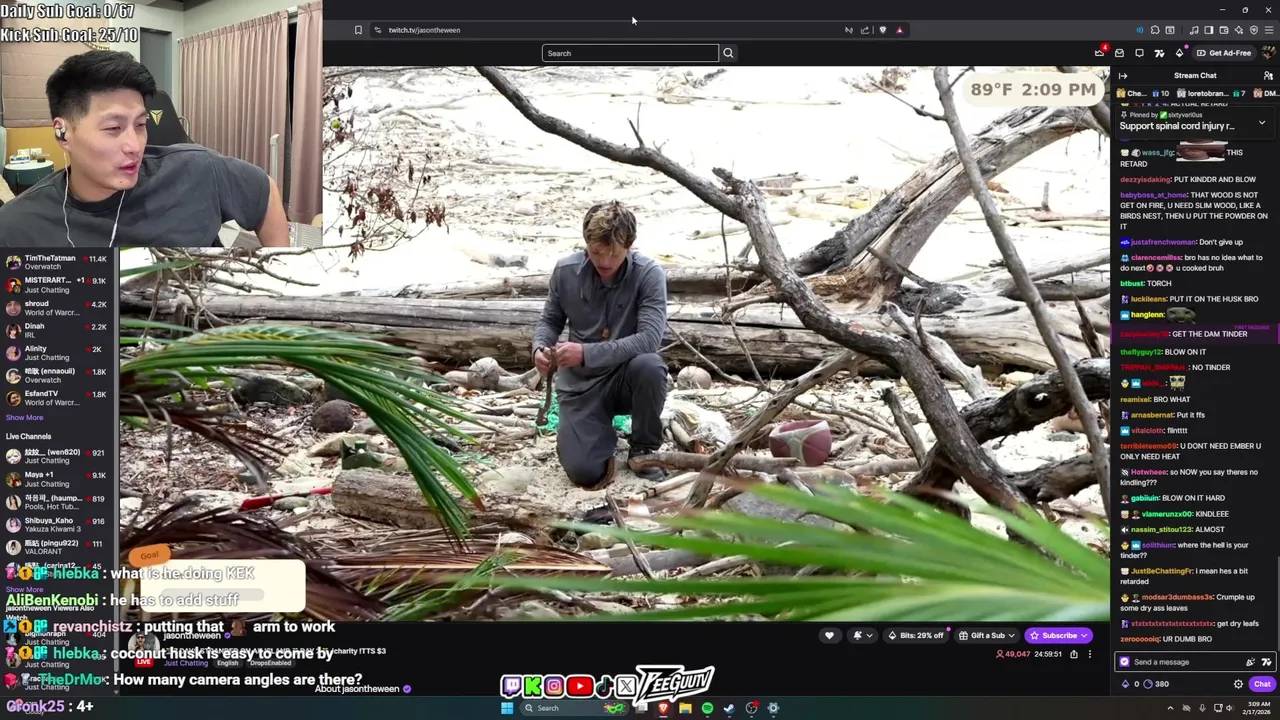Click the channel points 380 balance

[x=1154, y=684]
